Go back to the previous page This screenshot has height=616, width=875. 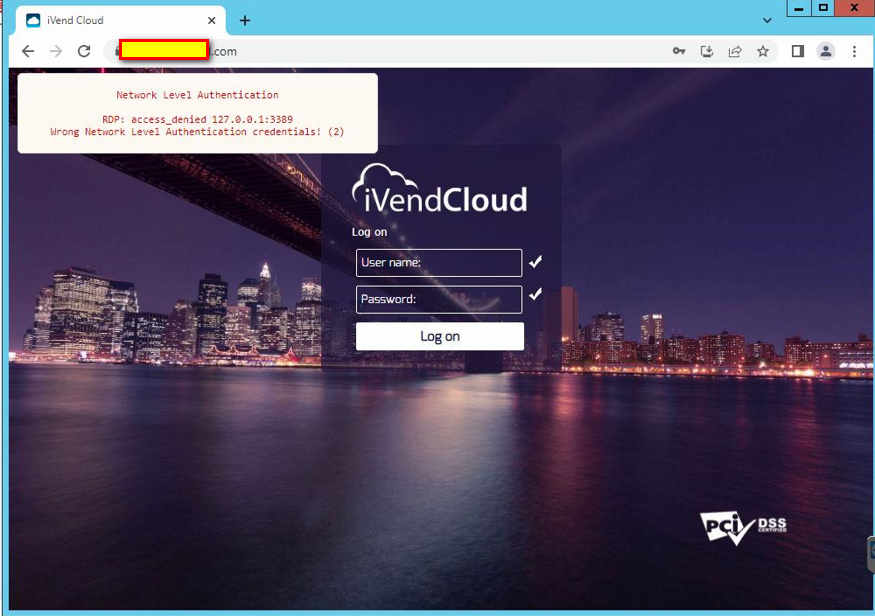(28, 51)
